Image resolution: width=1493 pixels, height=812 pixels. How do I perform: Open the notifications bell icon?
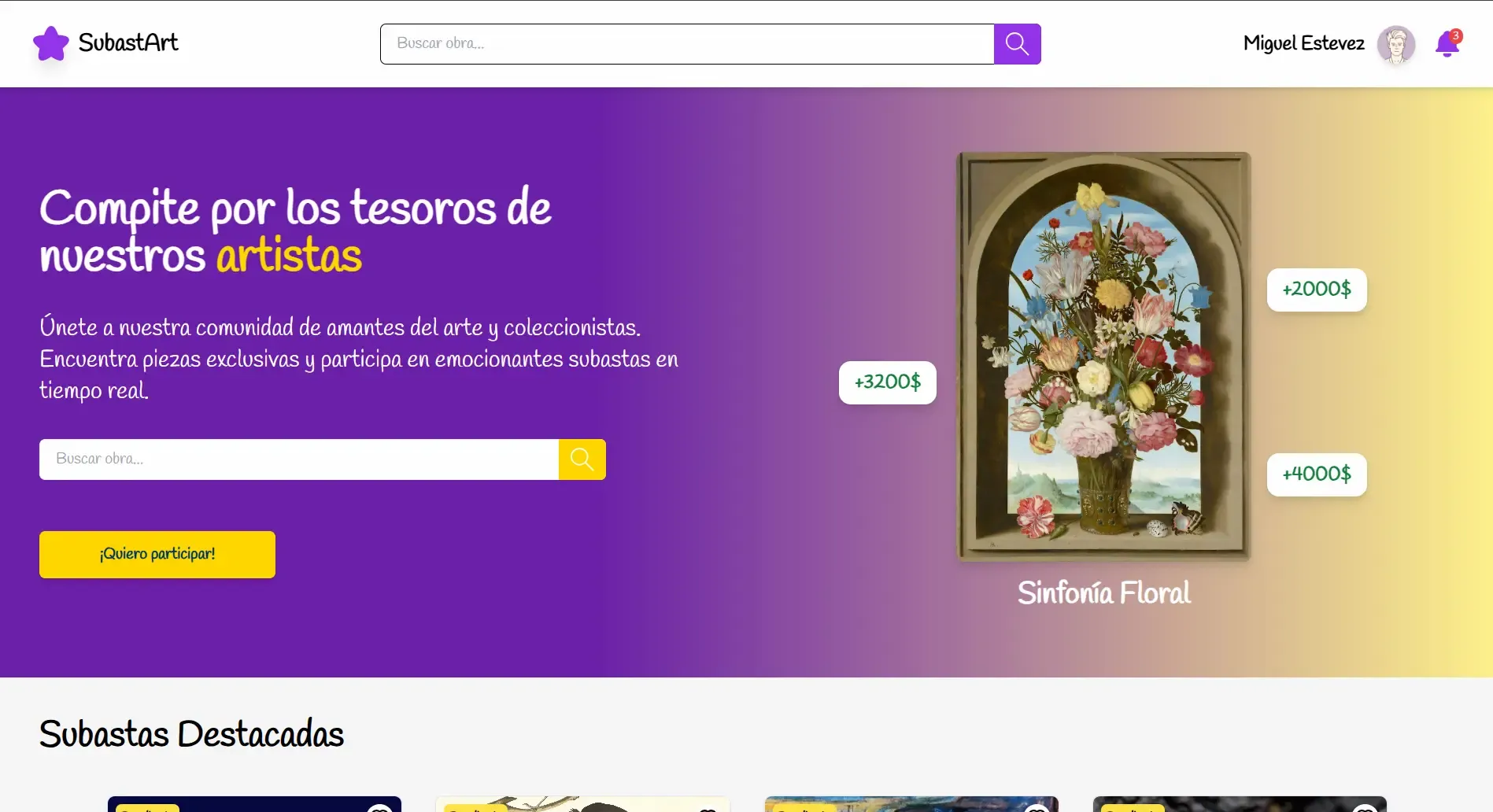click(1447, 44)
